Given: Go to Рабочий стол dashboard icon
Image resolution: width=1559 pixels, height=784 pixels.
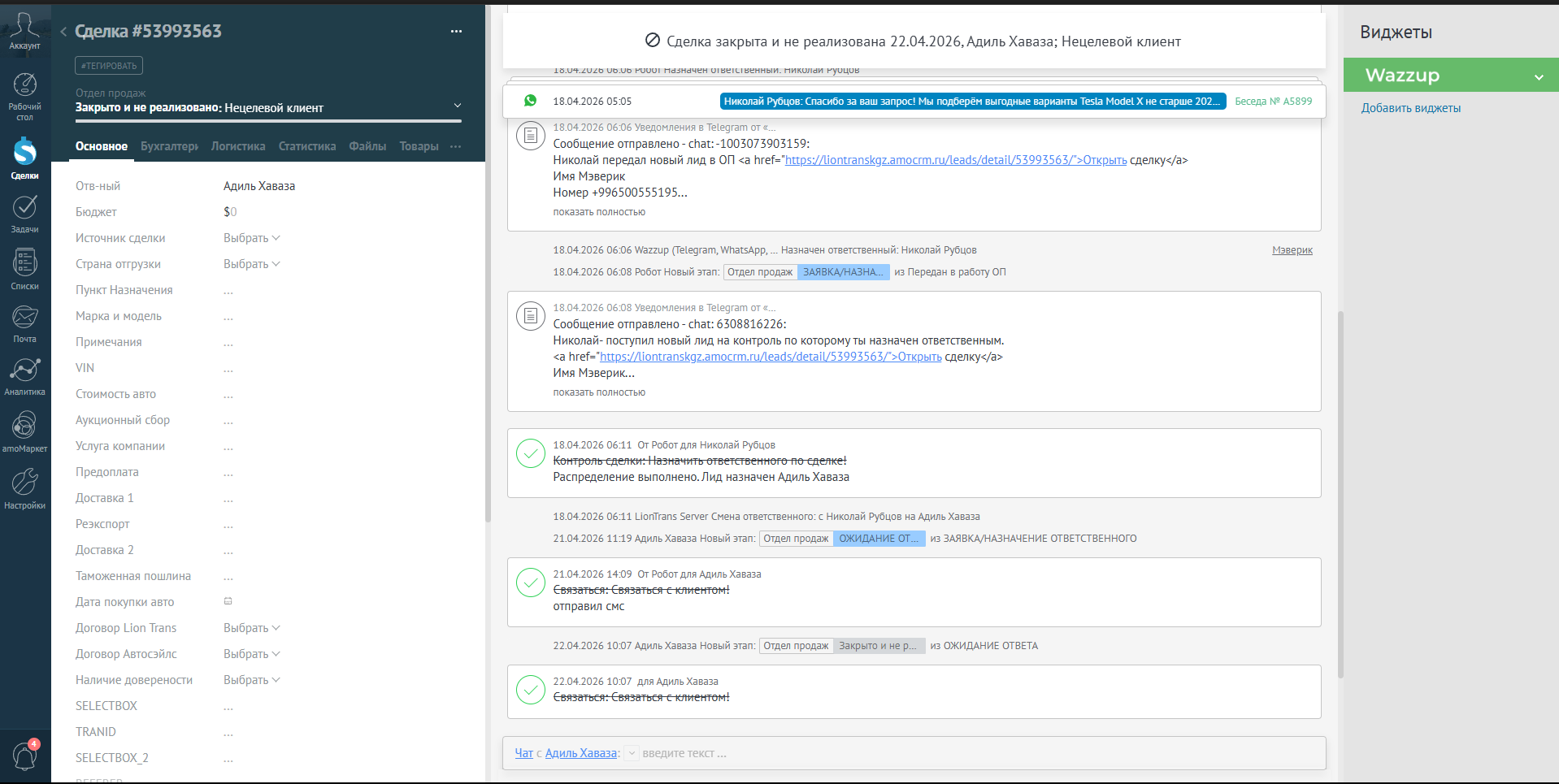Looking at the screenshot, I should (24, 96).
